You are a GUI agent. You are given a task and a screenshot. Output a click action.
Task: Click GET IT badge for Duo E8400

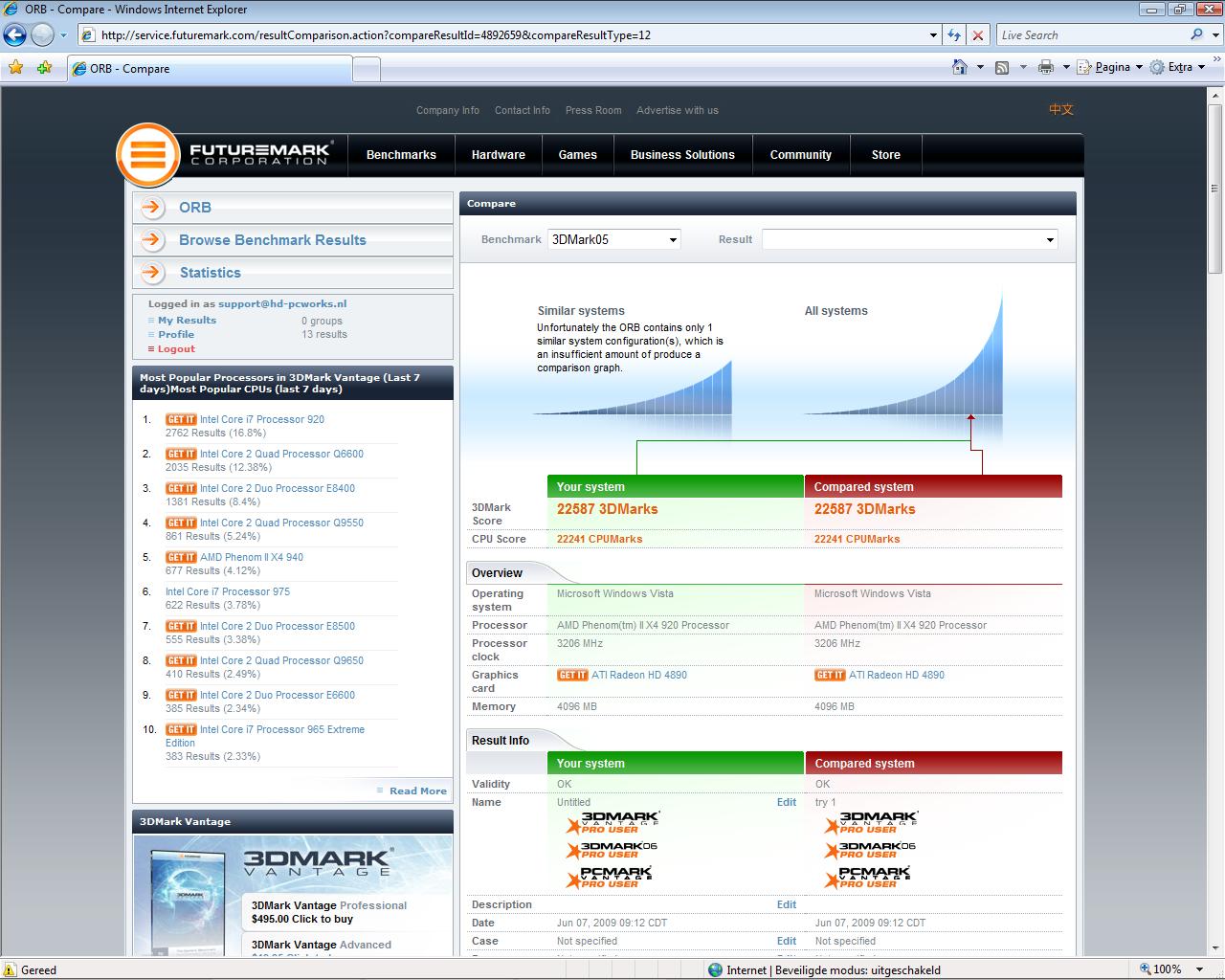click(181, 488)
